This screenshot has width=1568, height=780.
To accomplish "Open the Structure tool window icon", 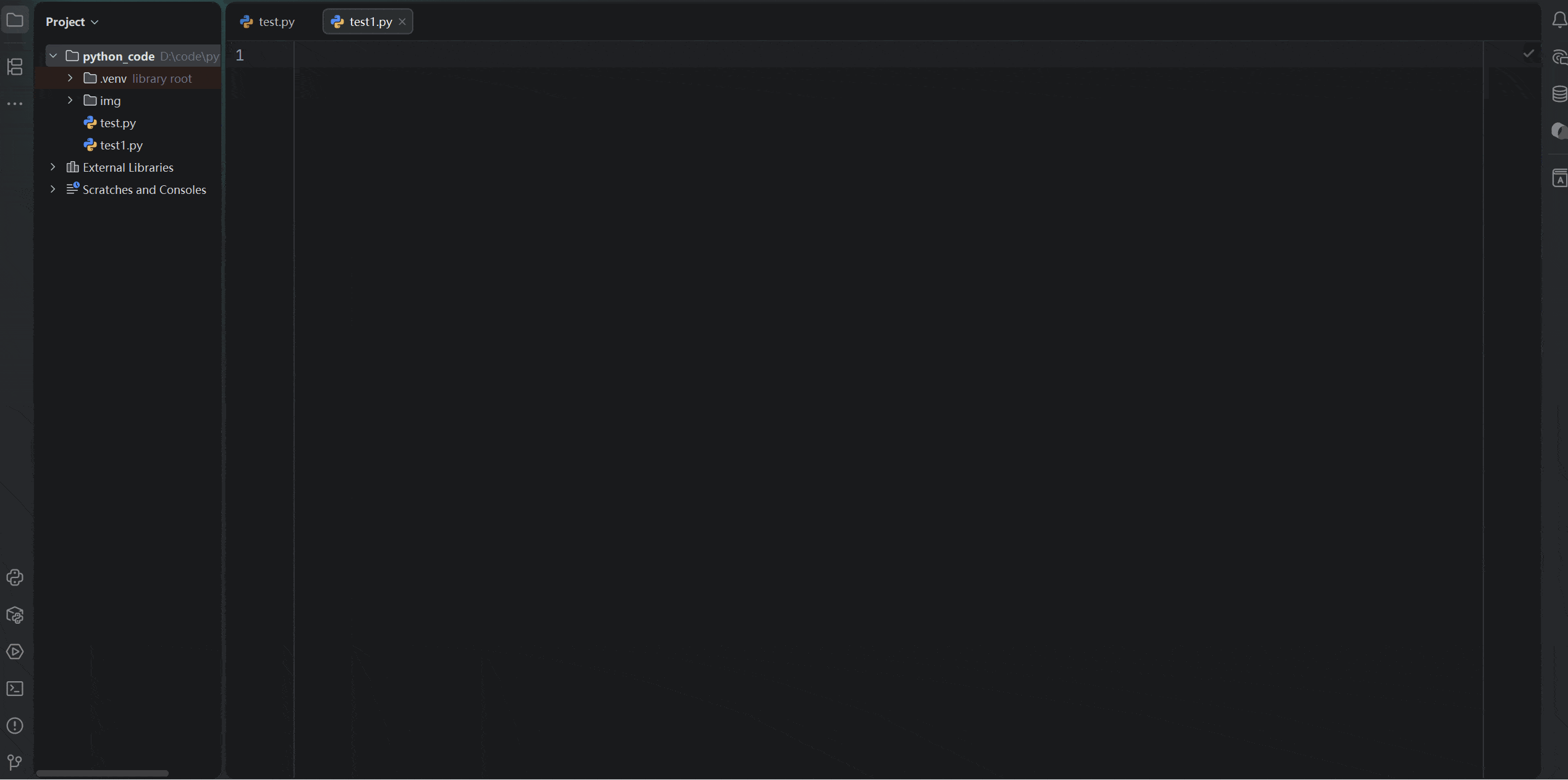I will [15, 66].
